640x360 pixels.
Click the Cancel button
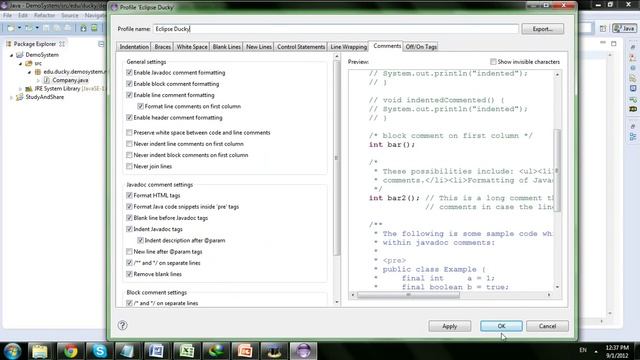547,326
